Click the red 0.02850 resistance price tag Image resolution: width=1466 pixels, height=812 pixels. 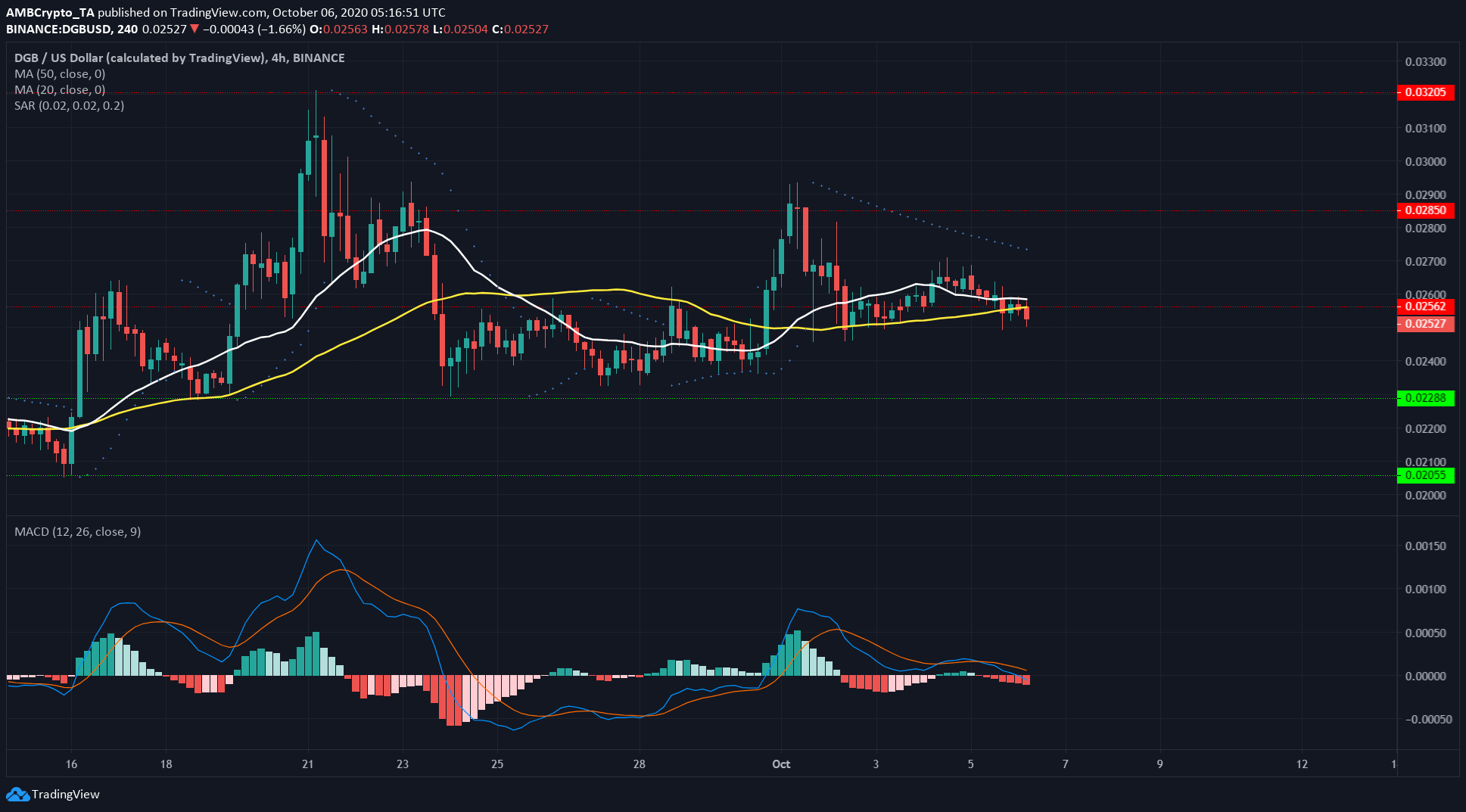coord(1425,210)
